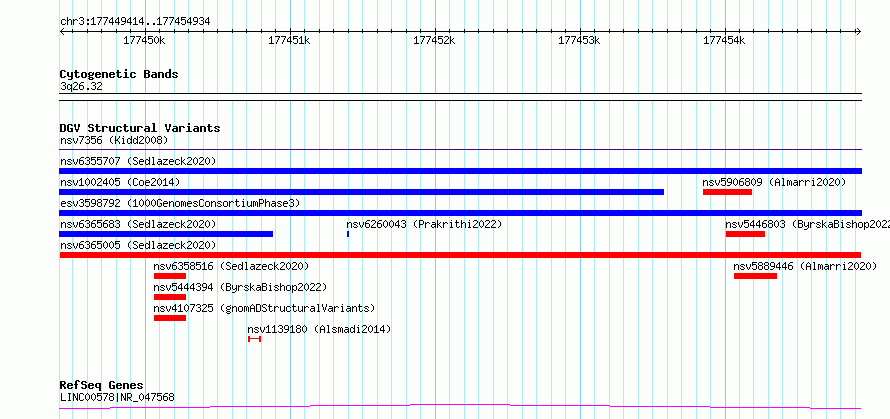Click the red bar under nsv5446803
Screen dimensions: 890x419
point(745,234)
